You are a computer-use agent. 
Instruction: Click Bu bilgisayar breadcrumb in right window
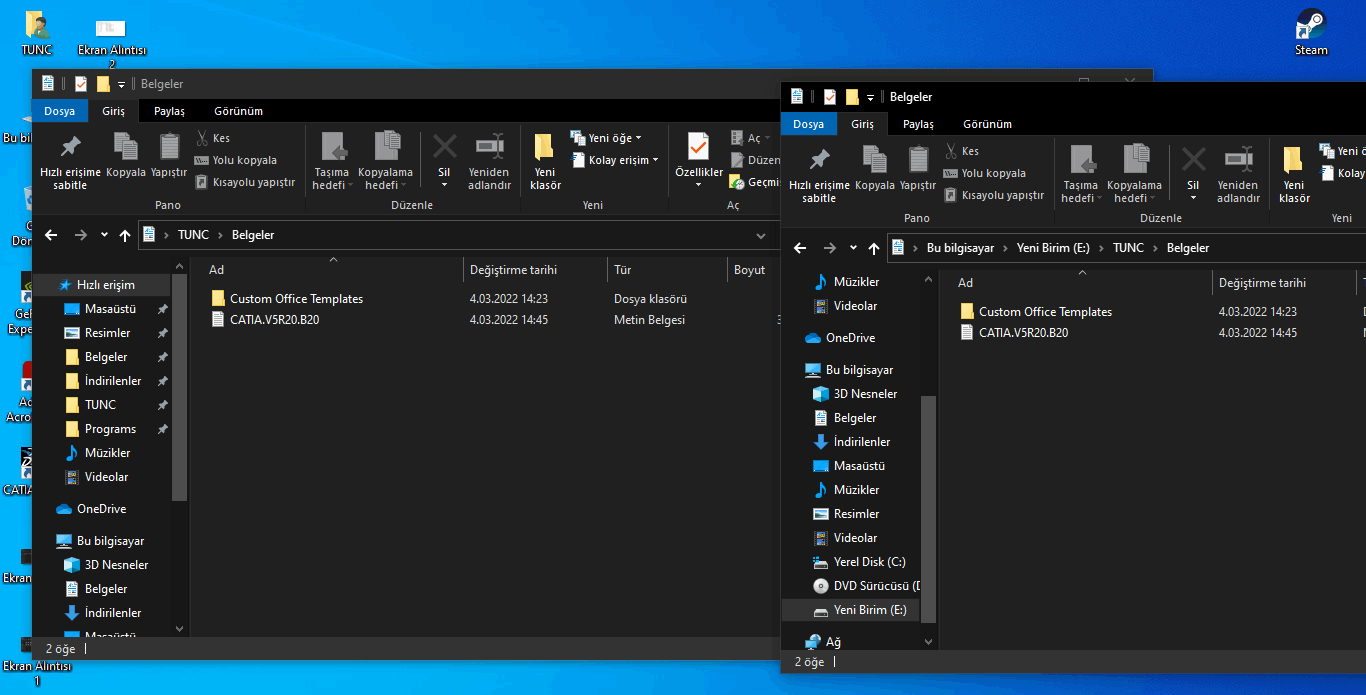pos(960,248)
